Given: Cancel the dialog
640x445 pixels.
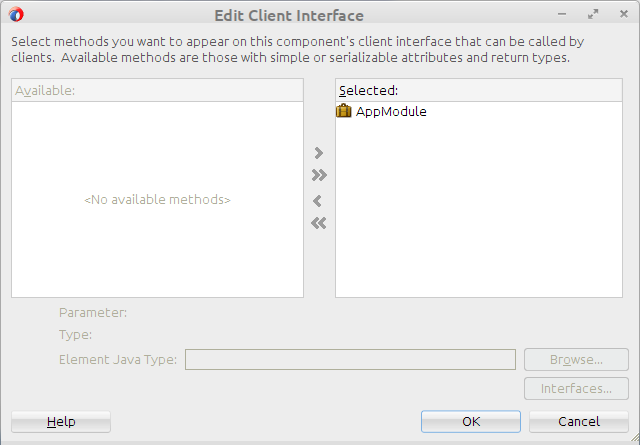Looking at the screenshot, I should coord(578,422).
